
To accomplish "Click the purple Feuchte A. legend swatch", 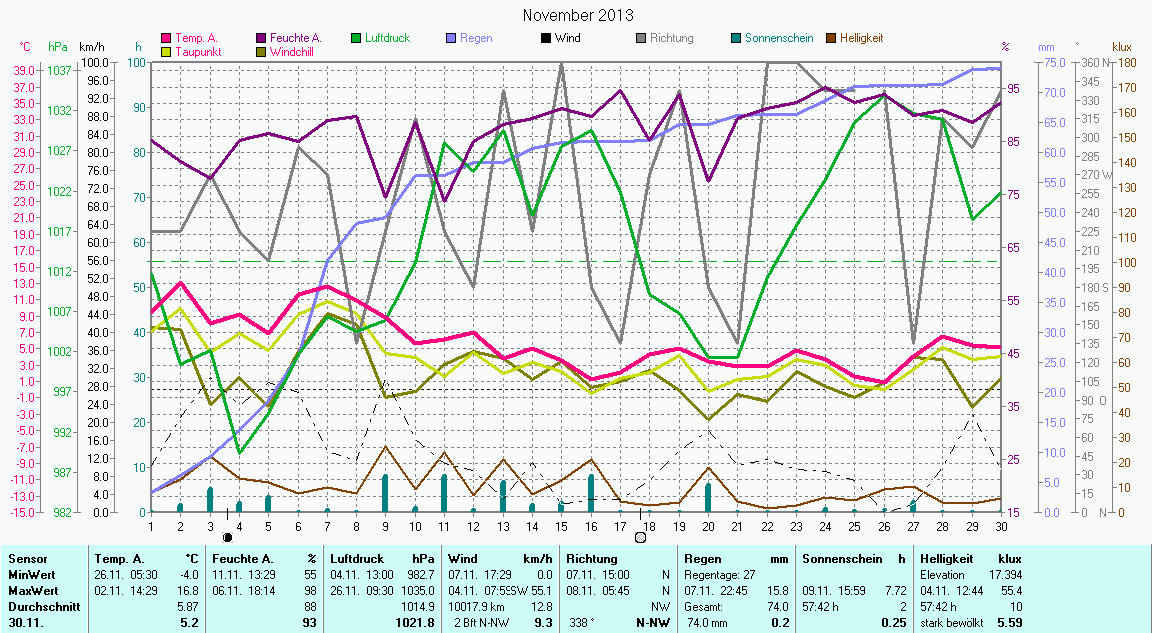I will click(262, 38).
